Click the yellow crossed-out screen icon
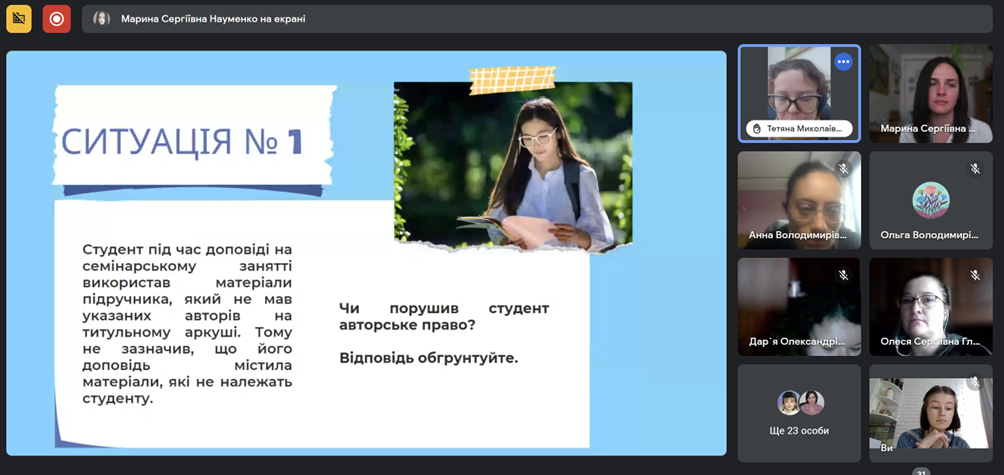1004x475 pixels. 19,19
